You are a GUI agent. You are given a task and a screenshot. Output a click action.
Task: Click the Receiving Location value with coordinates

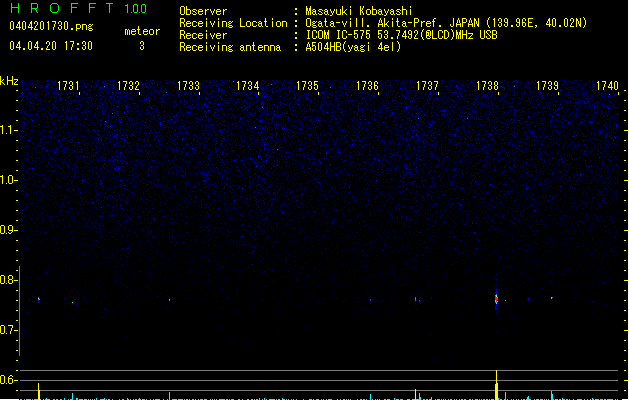tap(446, 23)
